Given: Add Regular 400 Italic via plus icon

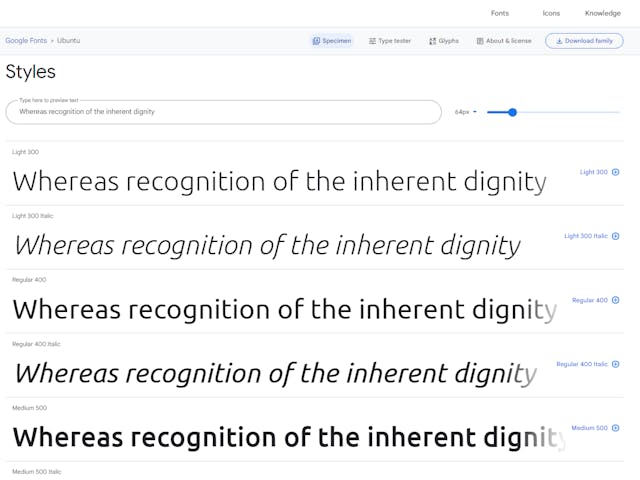Looking at the screenshot, I should (616, 364).
